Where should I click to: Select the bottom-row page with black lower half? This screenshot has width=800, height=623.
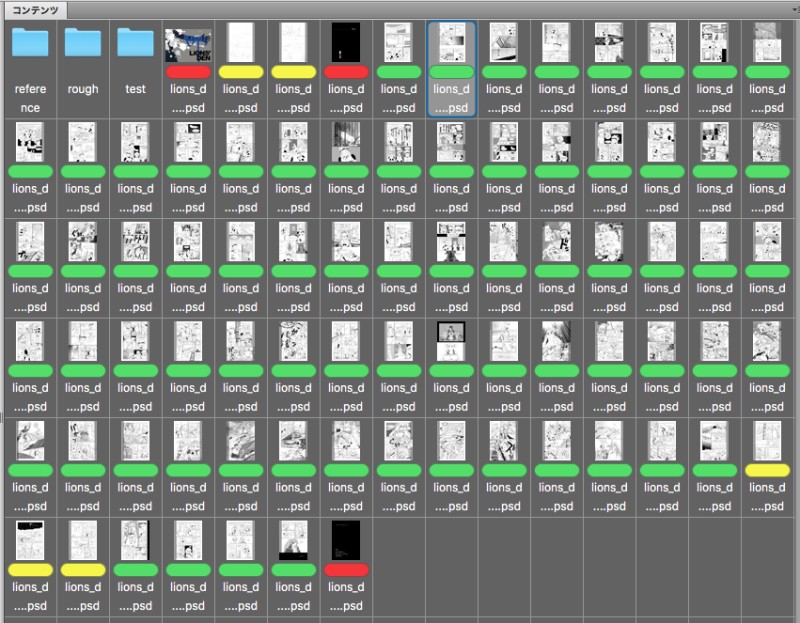[293, 540]
